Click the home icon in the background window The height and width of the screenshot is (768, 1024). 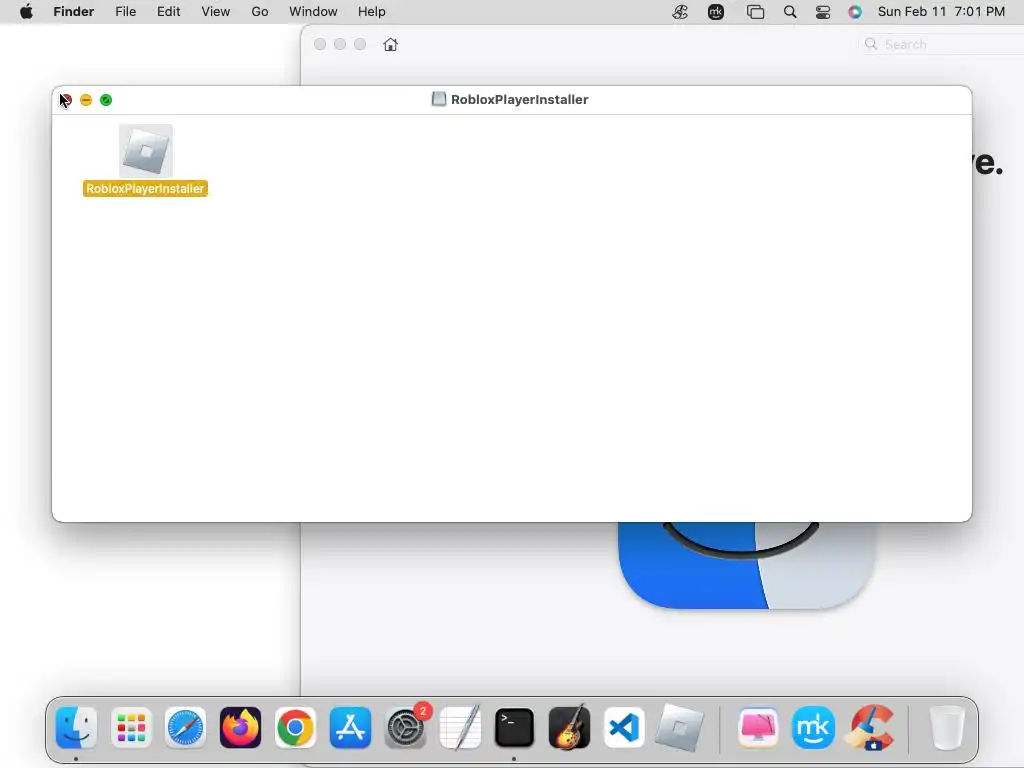click(391, 44)
